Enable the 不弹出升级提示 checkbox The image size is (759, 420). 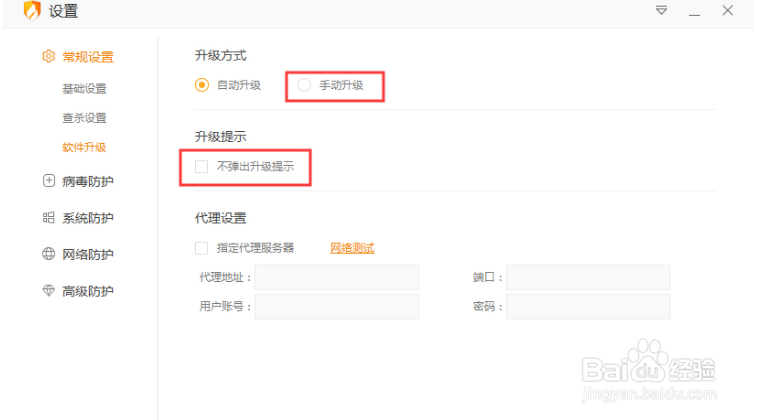click(x=202, y=167)
